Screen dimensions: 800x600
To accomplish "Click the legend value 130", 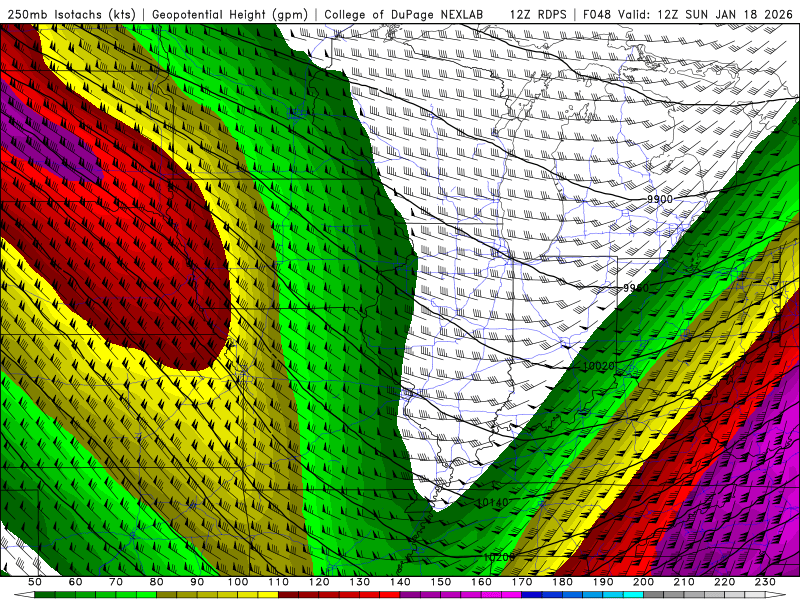I will (360, 582).
